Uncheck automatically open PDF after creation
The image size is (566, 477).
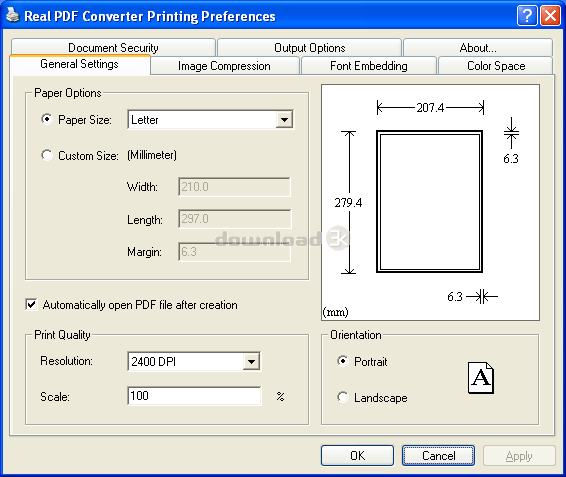tap(31, 304)
